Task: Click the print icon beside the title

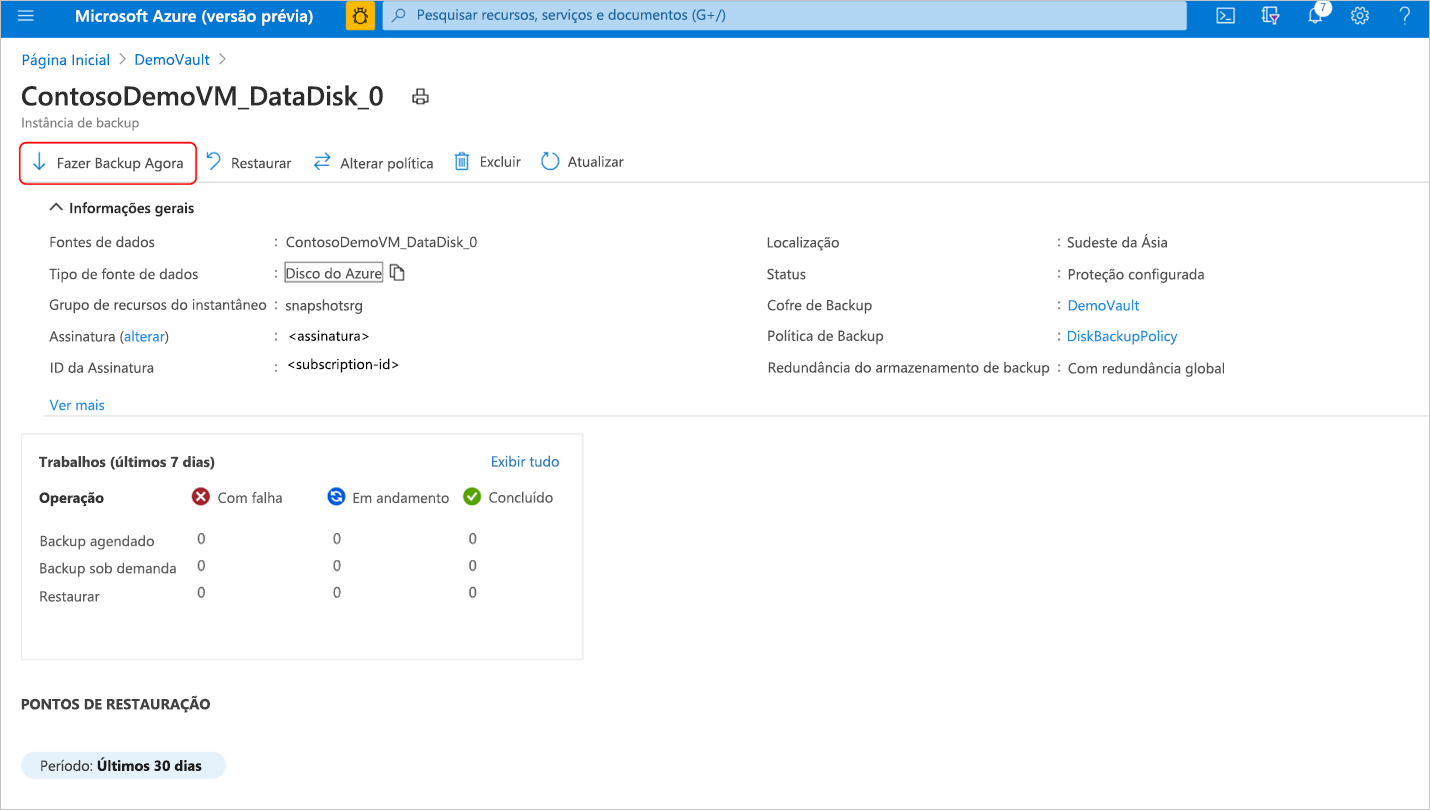Action: click(x=421, y=97)
